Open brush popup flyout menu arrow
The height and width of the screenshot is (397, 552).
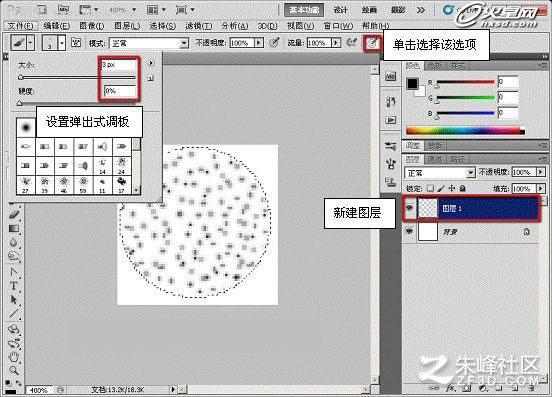(x=151, y=63)
